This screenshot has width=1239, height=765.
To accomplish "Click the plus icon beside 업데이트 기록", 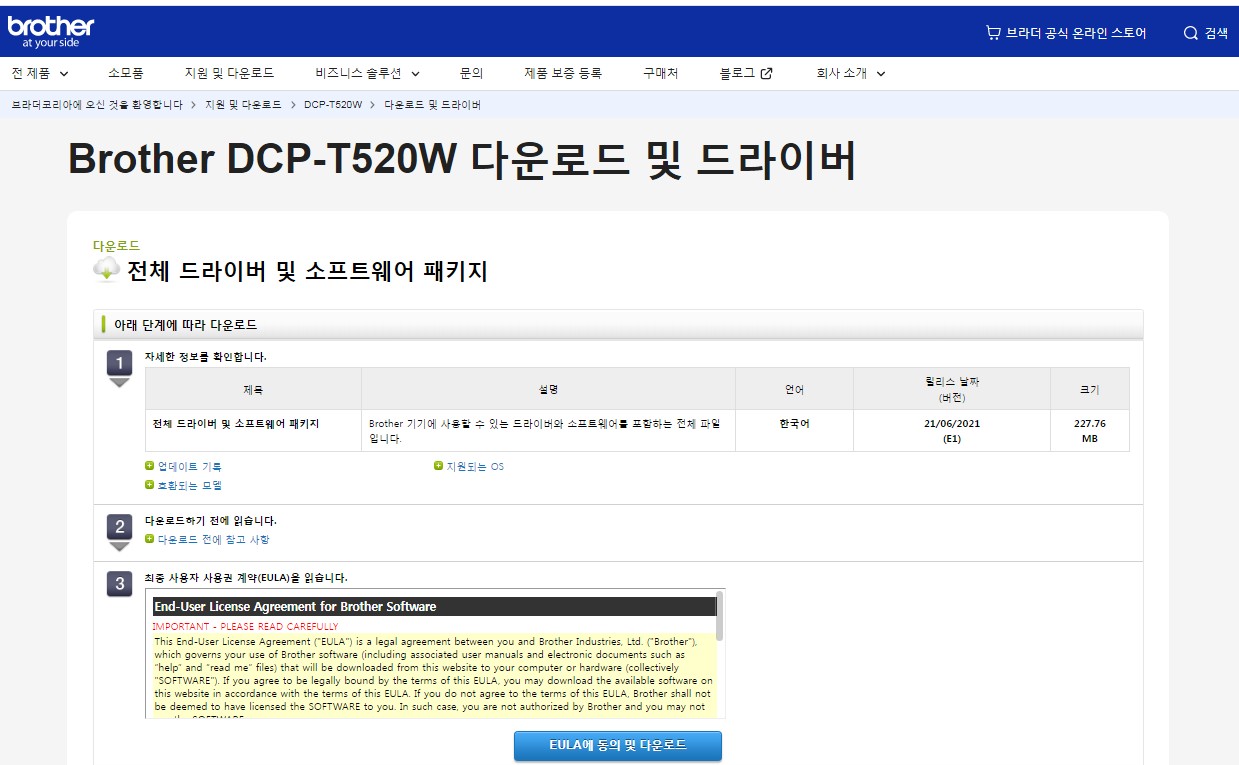I will (150, 466).
